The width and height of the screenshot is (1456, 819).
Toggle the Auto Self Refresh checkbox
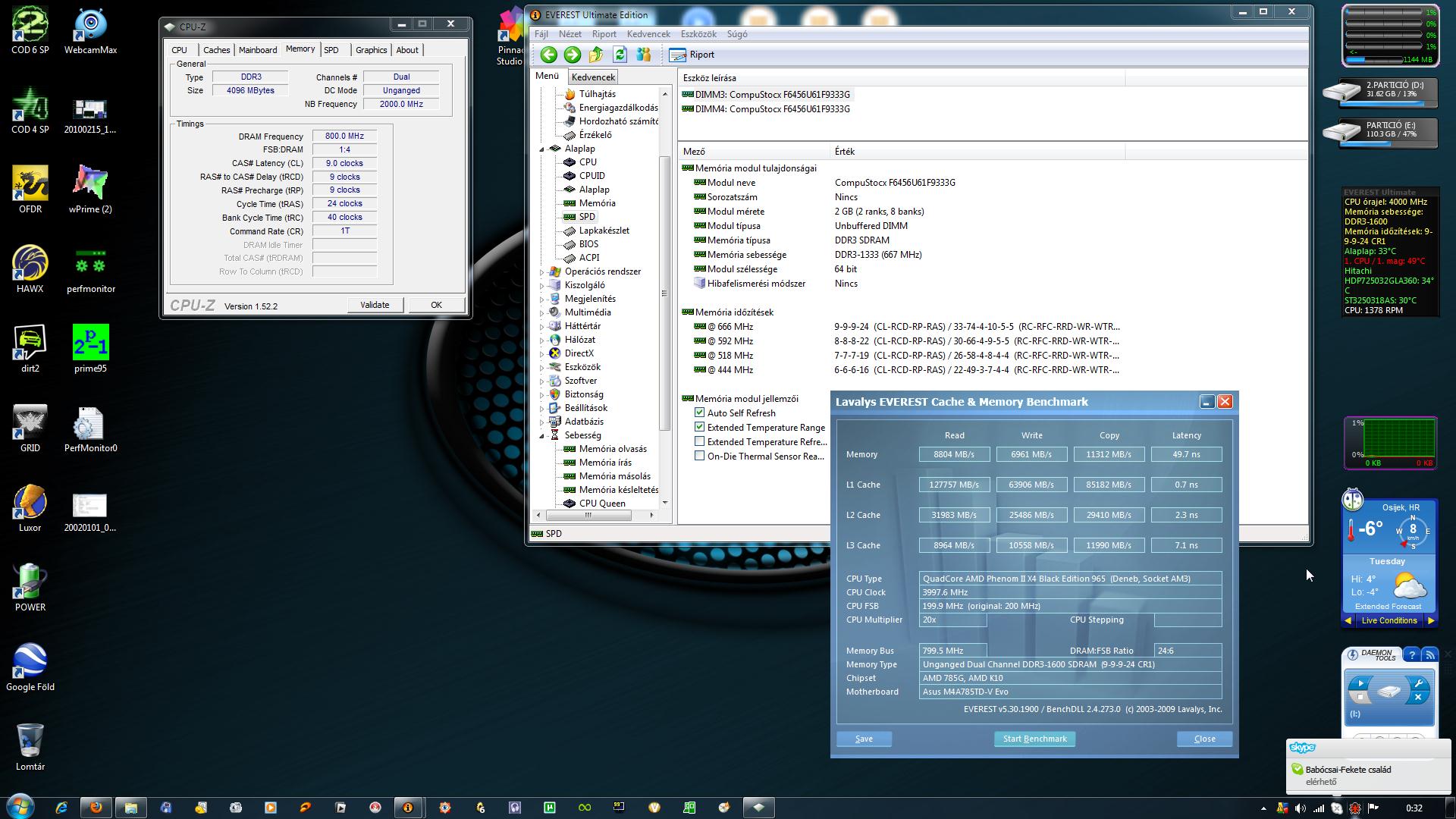[x=699, y=413]
